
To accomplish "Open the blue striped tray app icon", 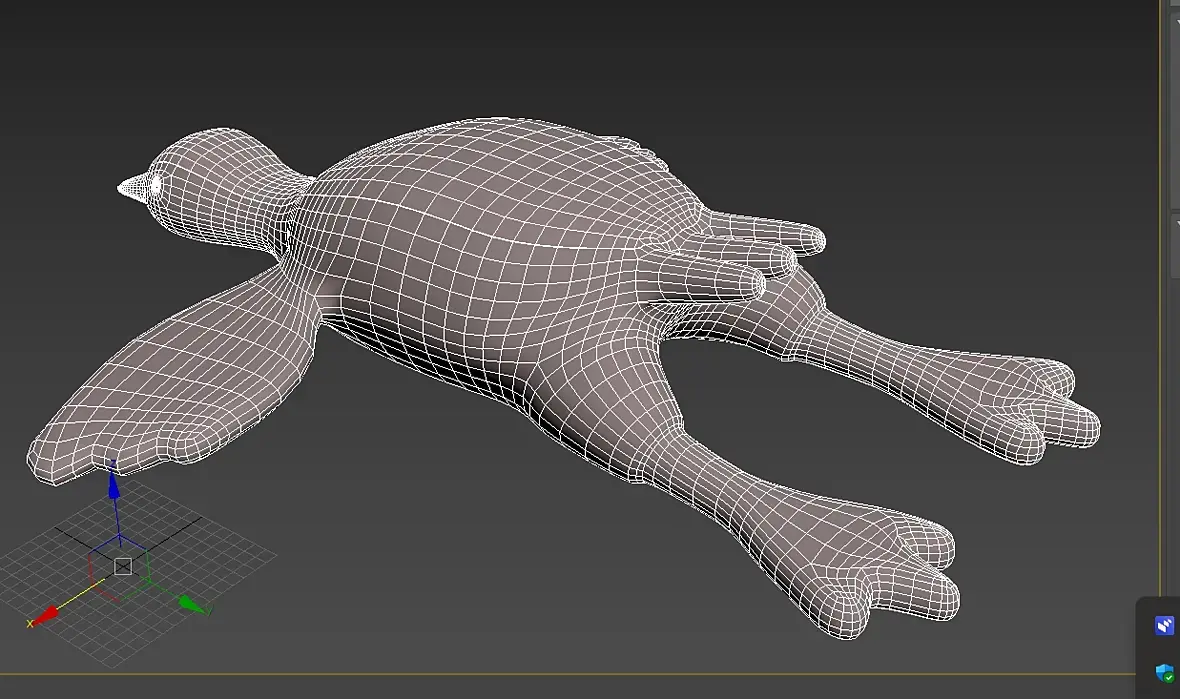I will (1163, 625).
